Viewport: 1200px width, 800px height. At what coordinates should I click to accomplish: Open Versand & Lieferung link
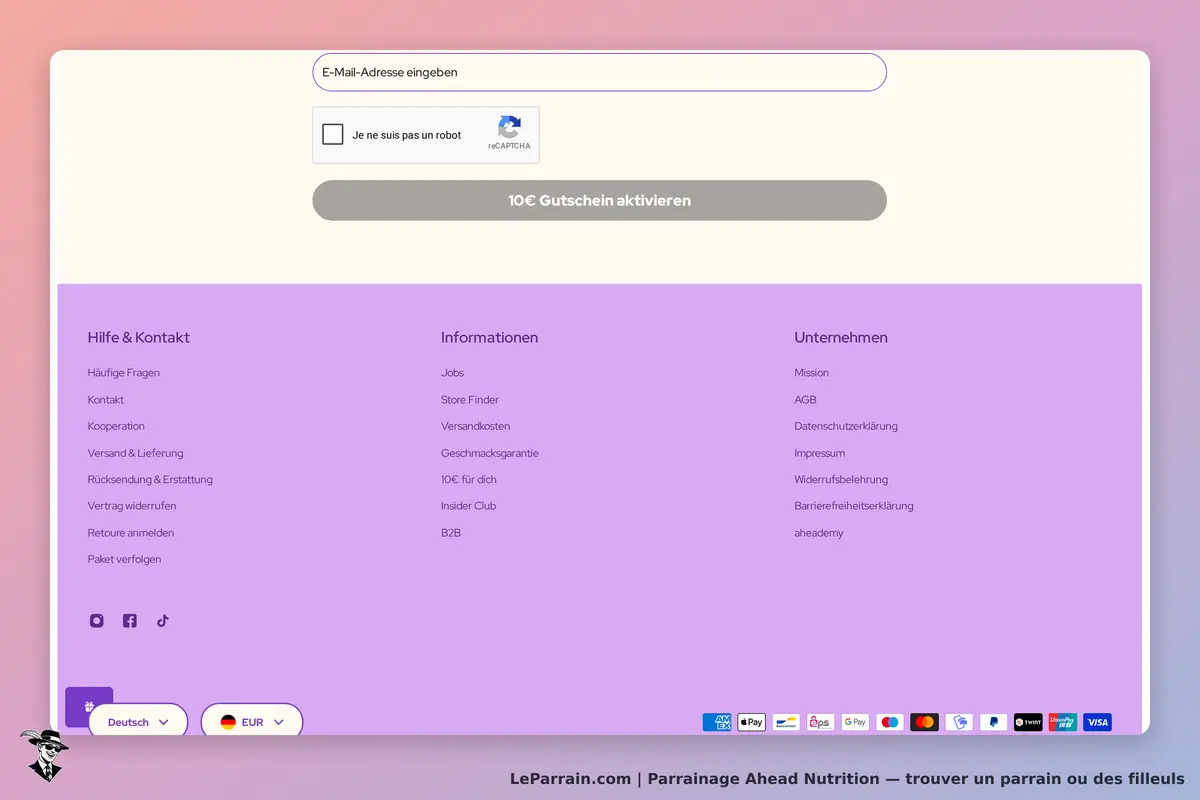[136, 453]
